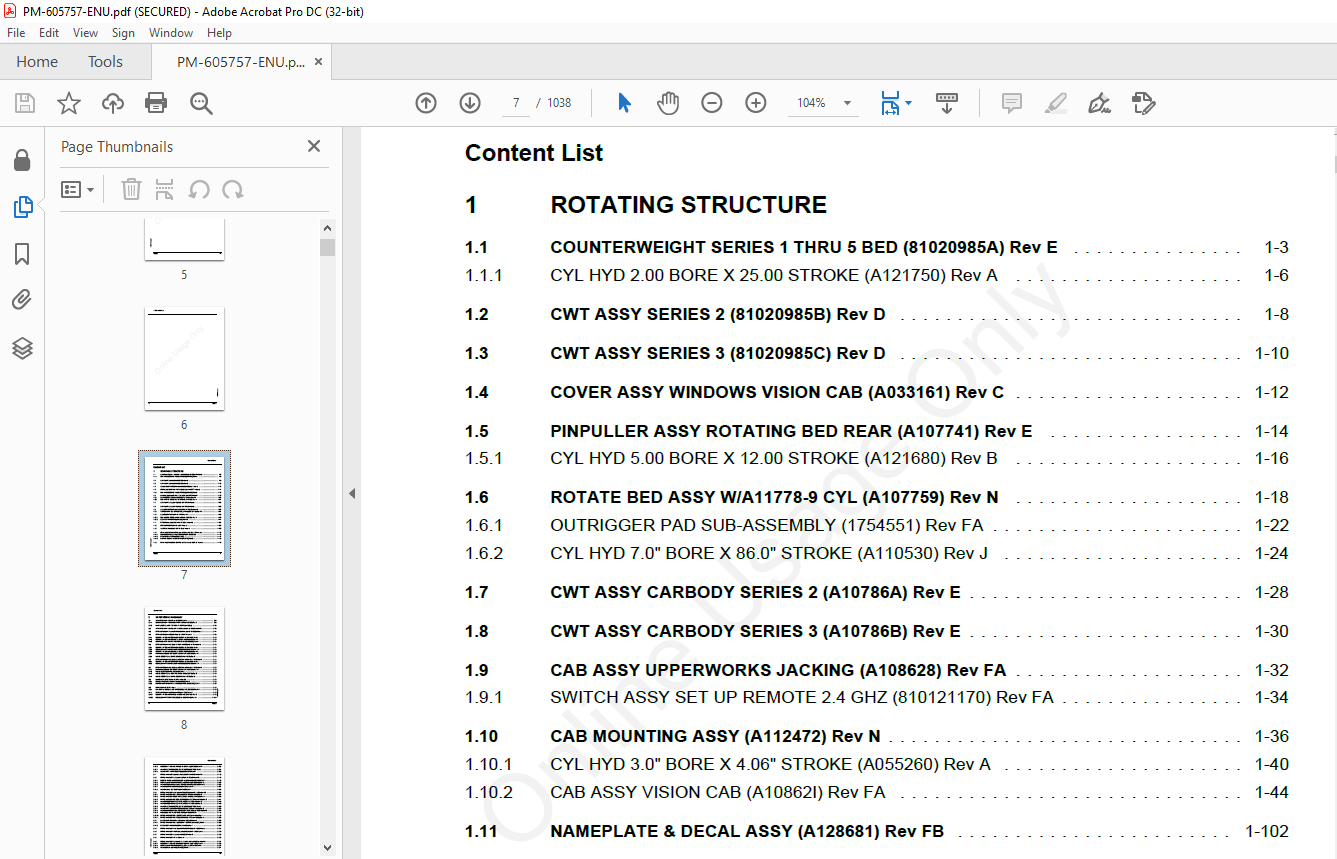The height and width of the screenshot is (859, 1337).
Task: Select the page 6 thumbnail
Action: point(184,358)
